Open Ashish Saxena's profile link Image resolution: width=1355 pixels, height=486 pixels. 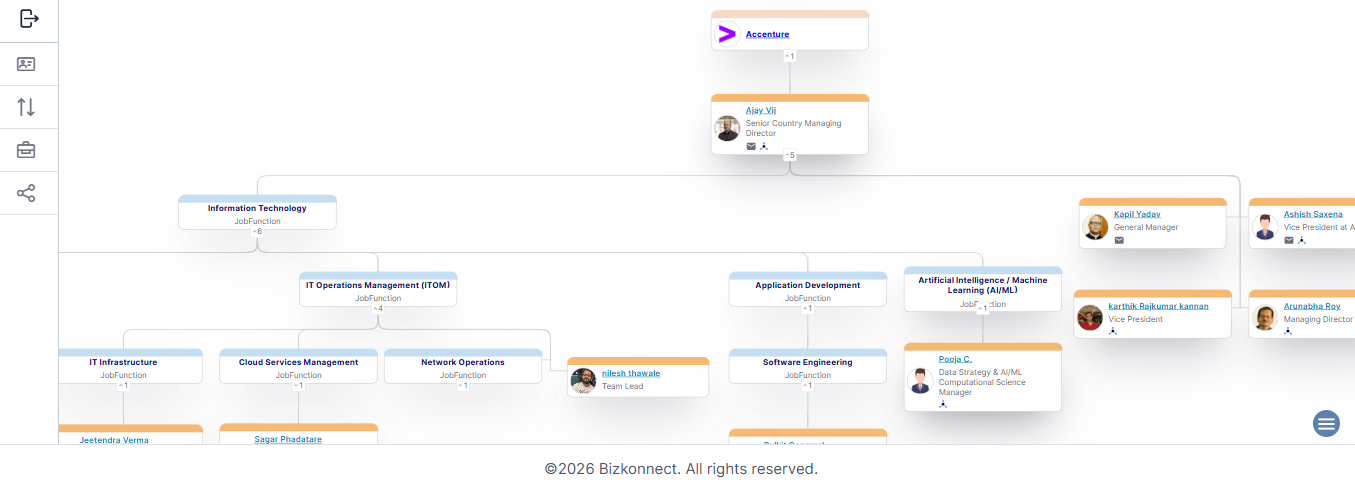click(x=1313, y=214)
